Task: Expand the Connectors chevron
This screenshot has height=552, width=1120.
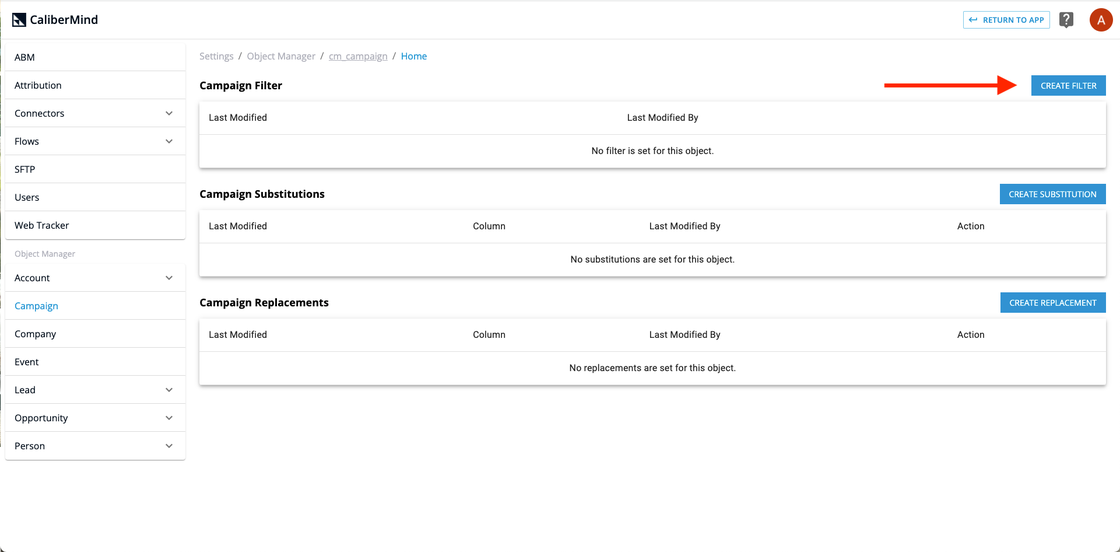Action: [169, 114]
